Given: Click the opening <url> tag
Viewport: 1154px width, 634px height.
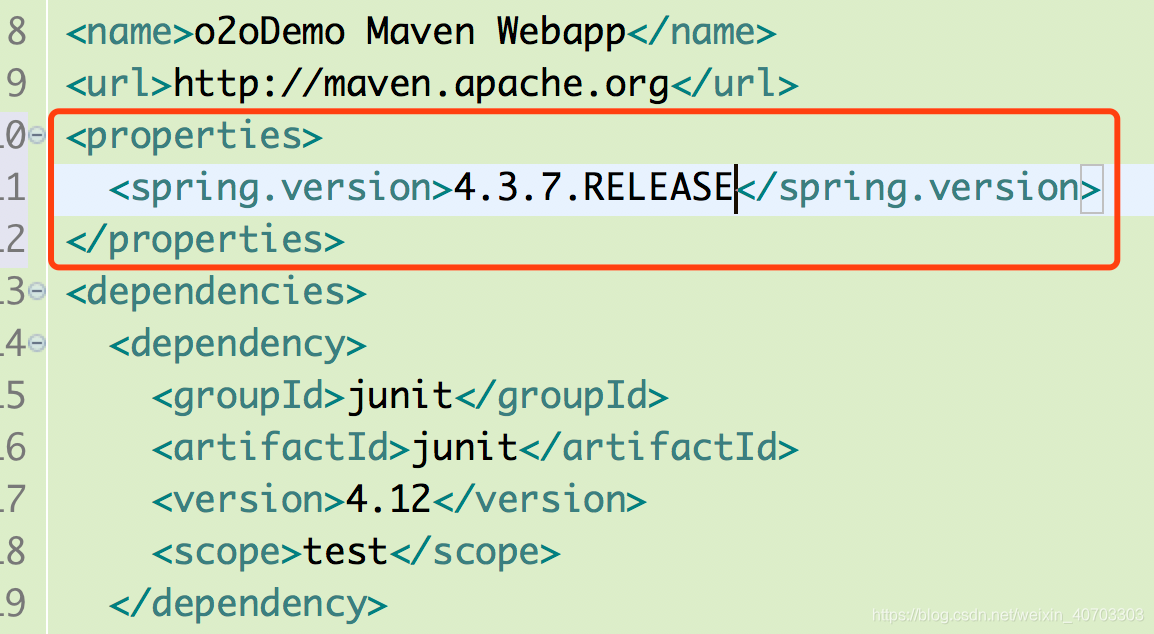Looking at the screenshot, I should [119, 84].
